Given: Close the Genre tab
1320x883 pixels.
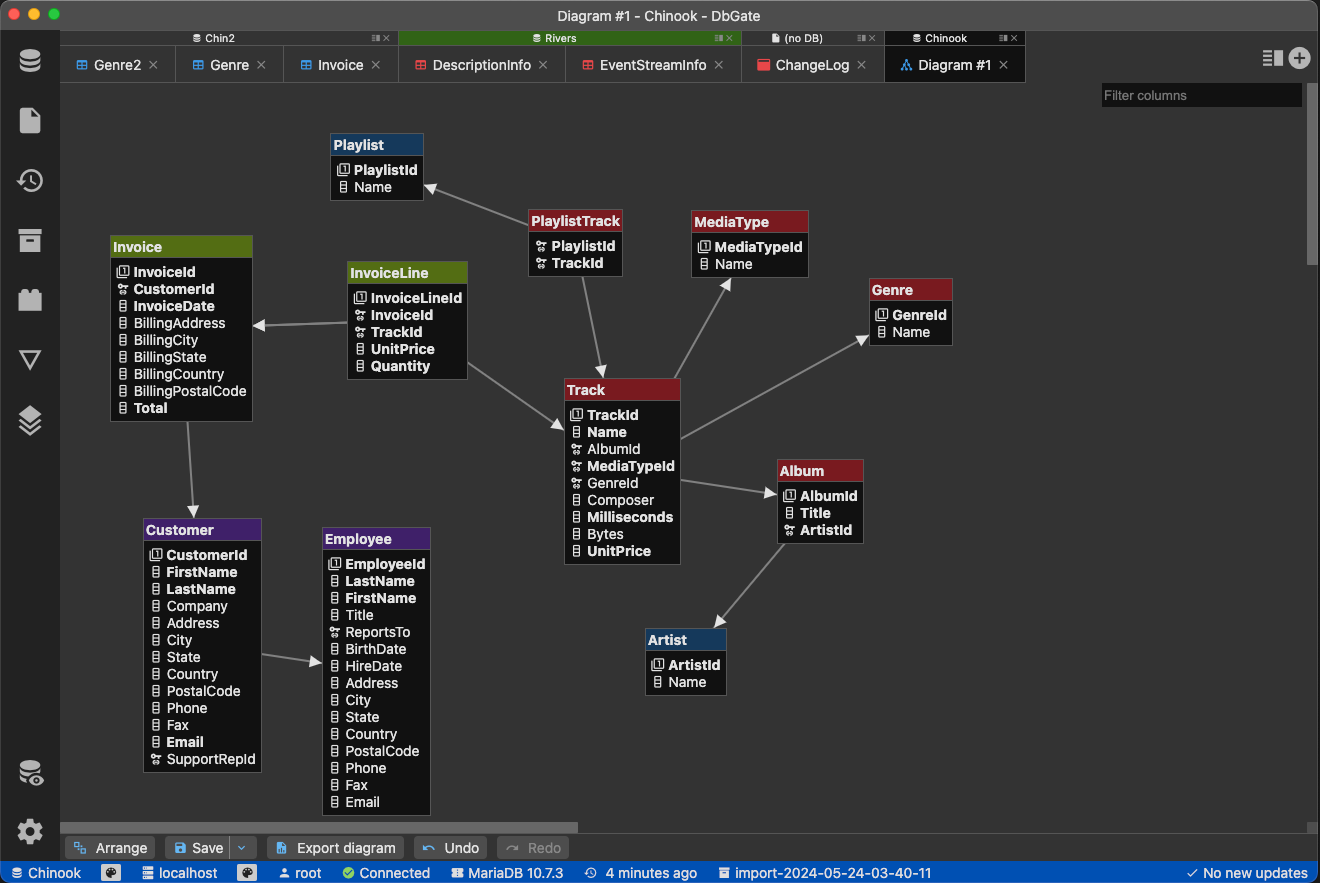Looking at the screenshot, I should pyautogui.click(x=261, y=65).
